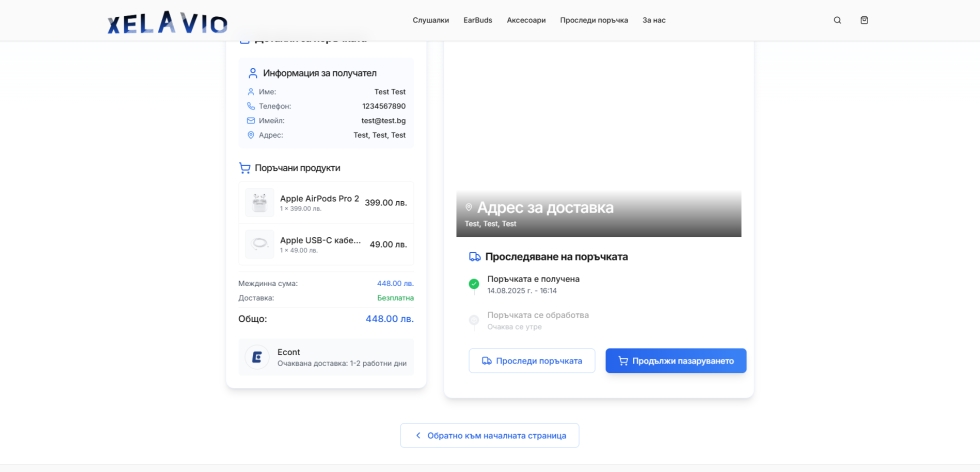This screenshot has height=472, width=980.
Task: Click the Междинна сума 448.00 лв. value
Action: (x=395, y=284)
